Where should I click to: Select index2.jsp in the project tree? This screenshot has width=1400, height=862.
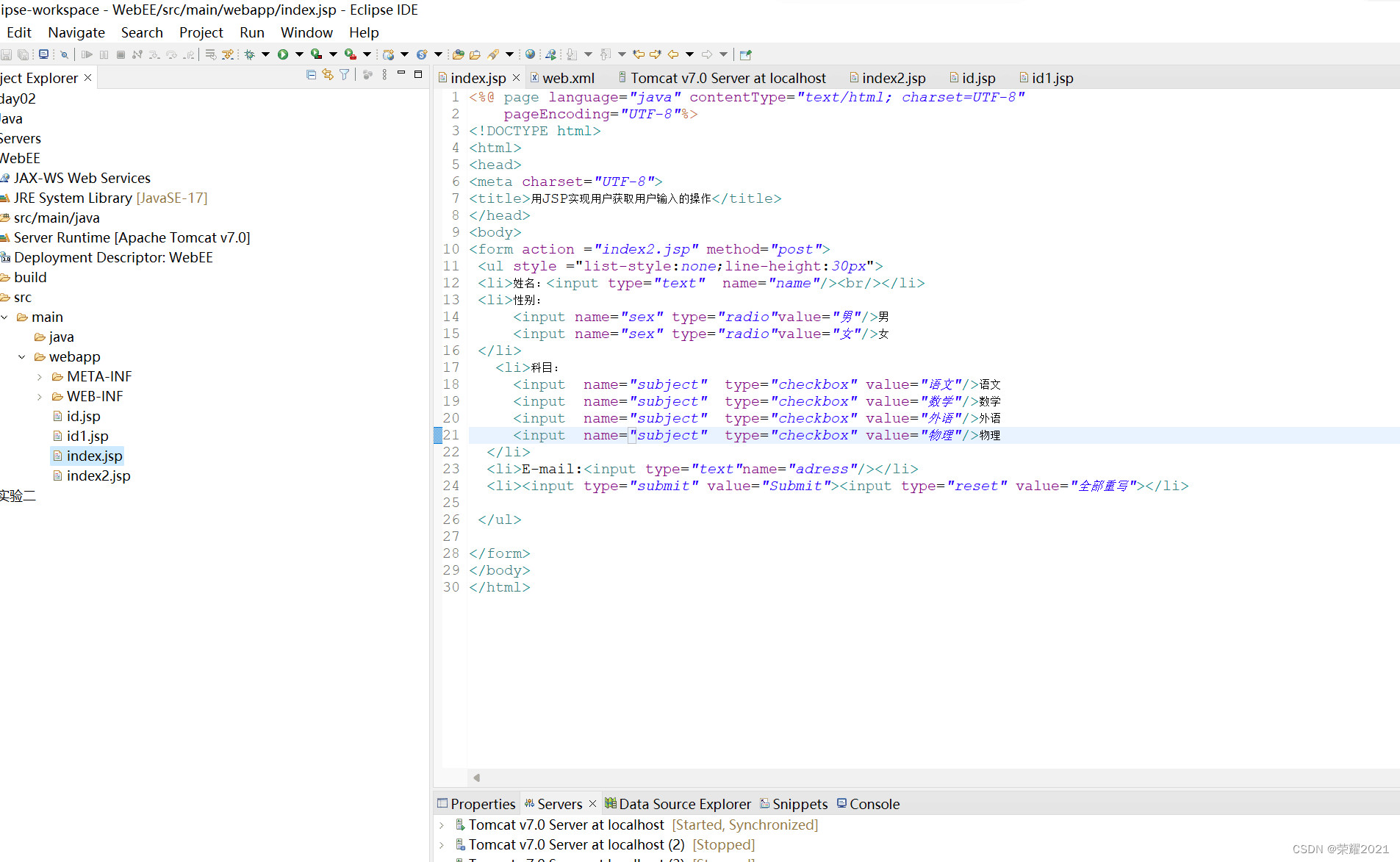pyautogui.click(x=91, y=476)
